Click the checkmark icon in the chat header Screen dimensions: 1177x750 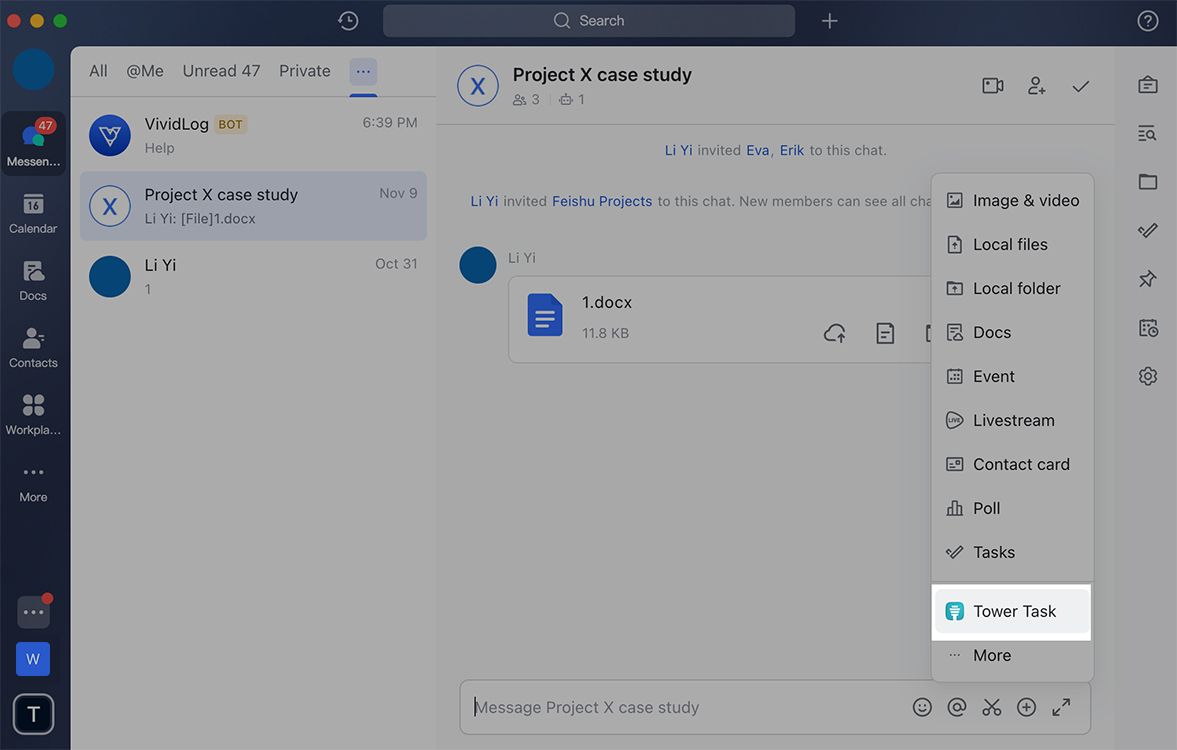coord(1081,86)
